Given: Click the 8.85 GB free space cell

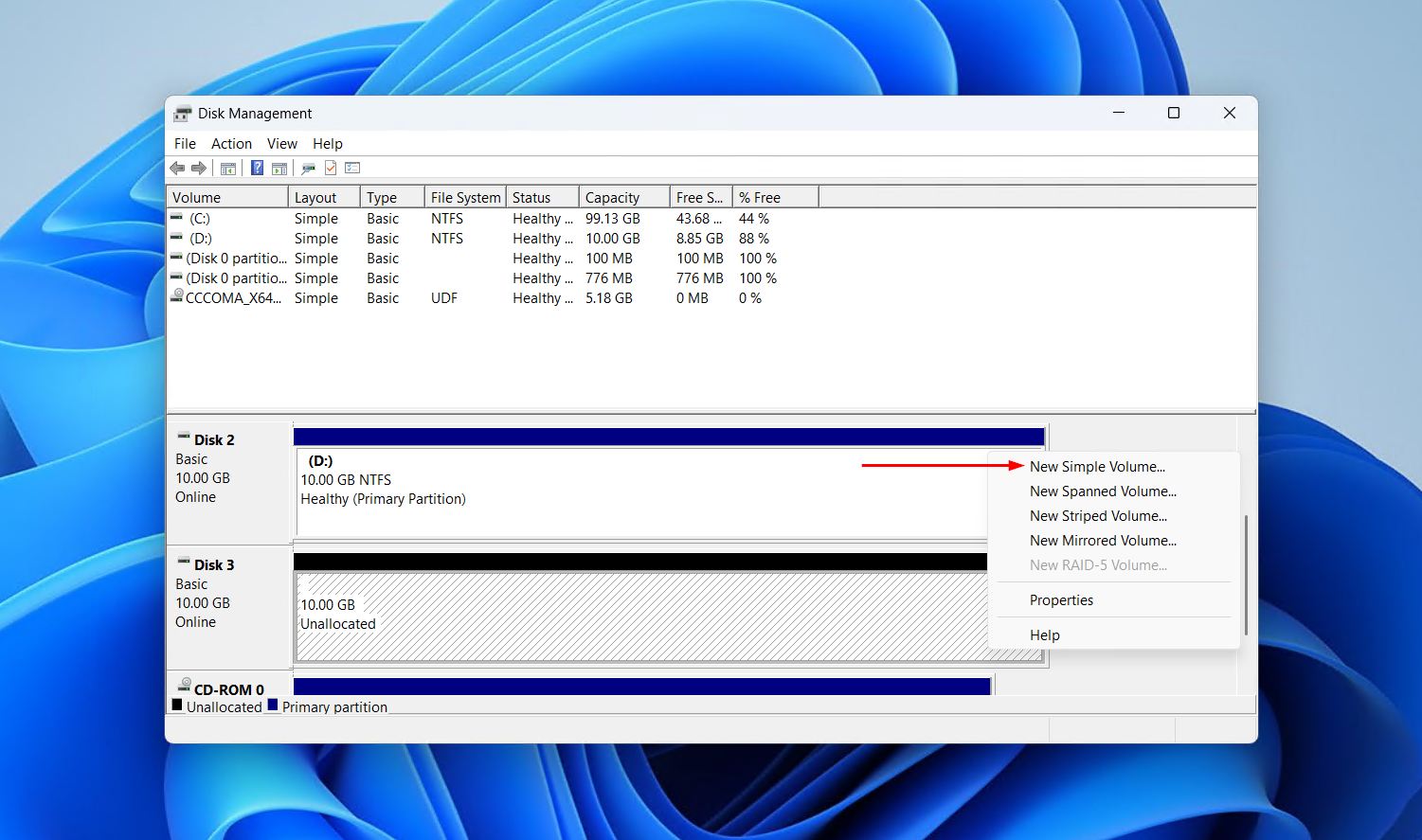Looking at the screenshot, I should tap(699, 239).
